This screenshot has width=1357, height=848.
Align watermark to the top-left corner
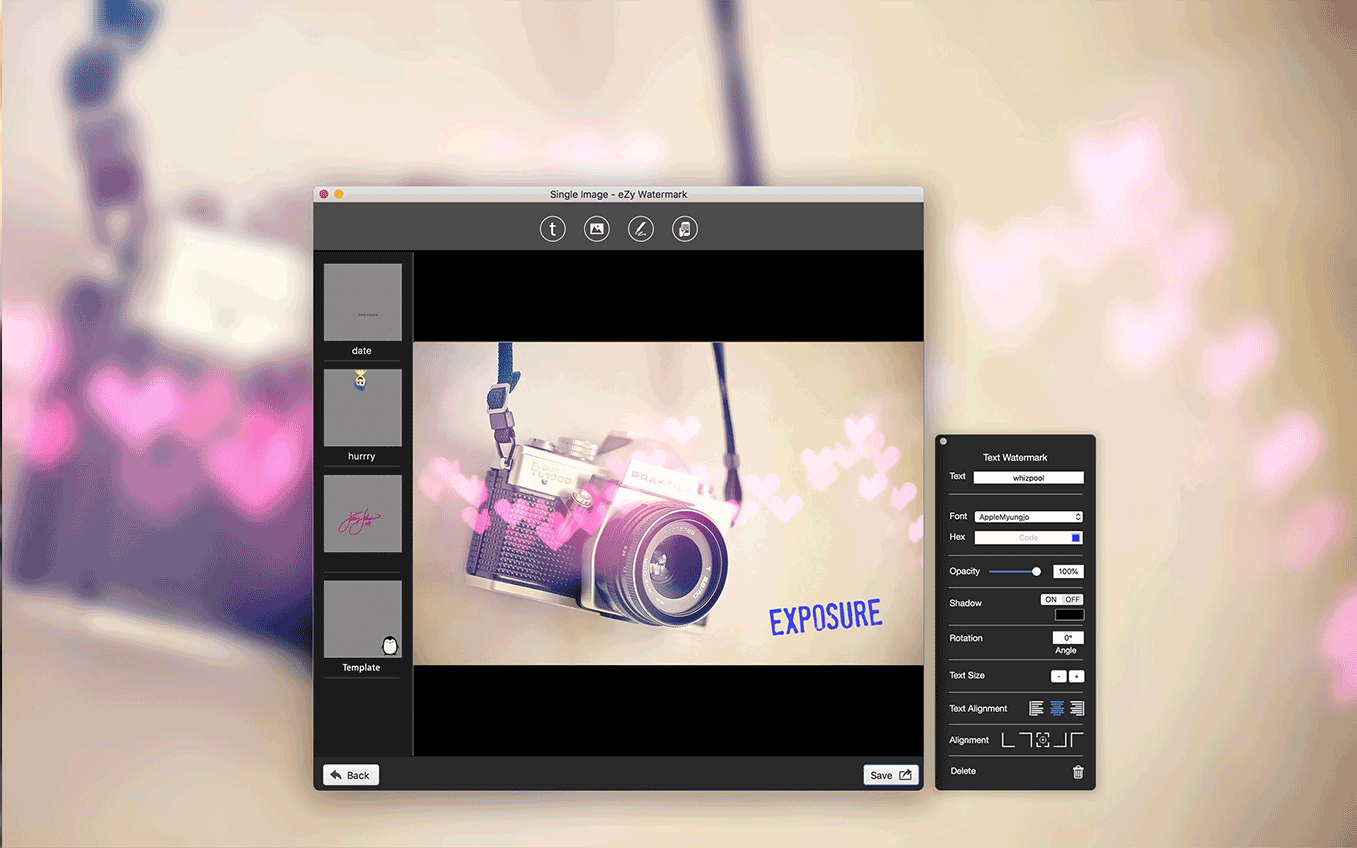1077,740
